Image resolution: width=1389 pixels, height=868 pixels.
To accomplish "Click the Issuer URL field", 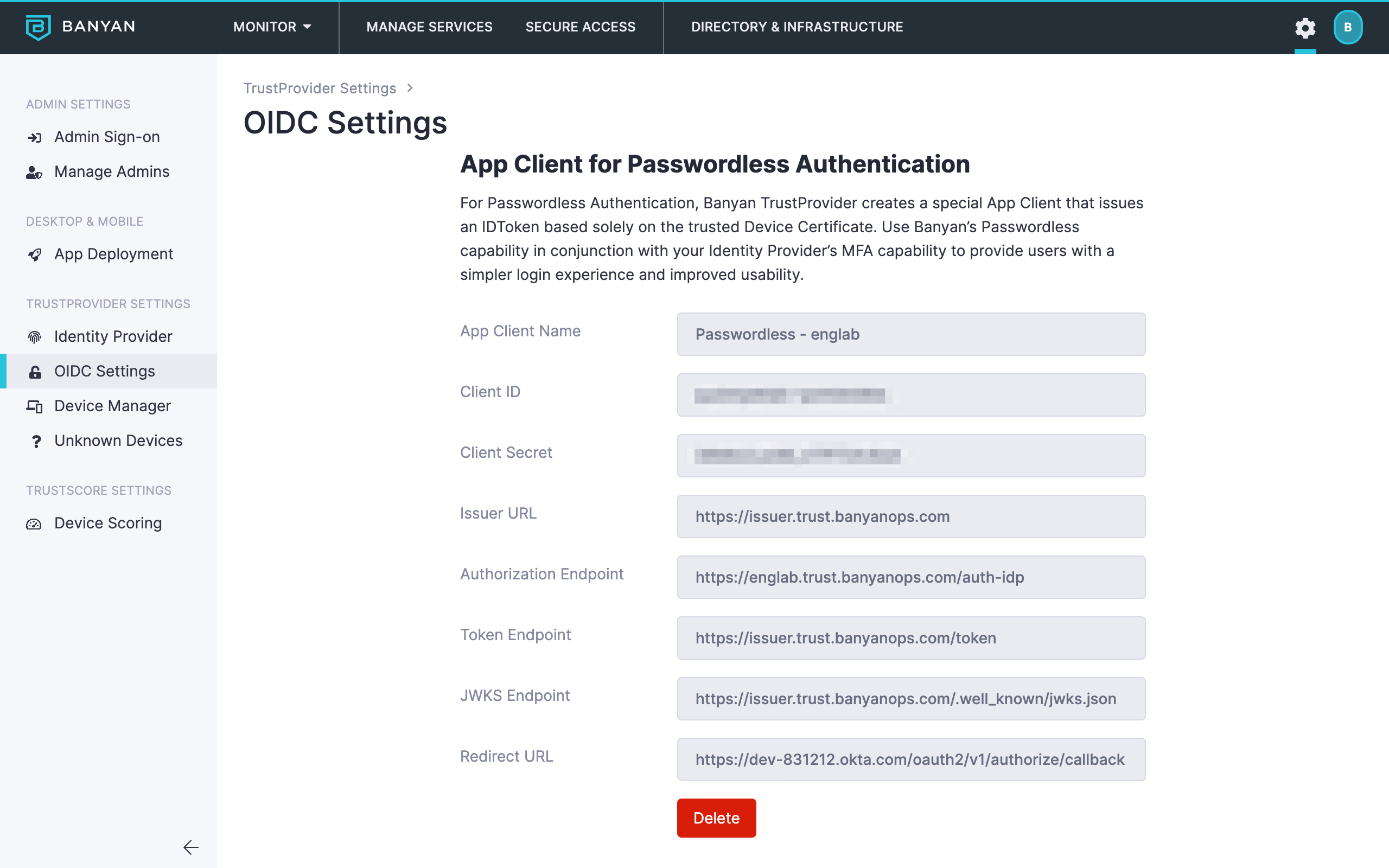I will [x=911, y=516].
